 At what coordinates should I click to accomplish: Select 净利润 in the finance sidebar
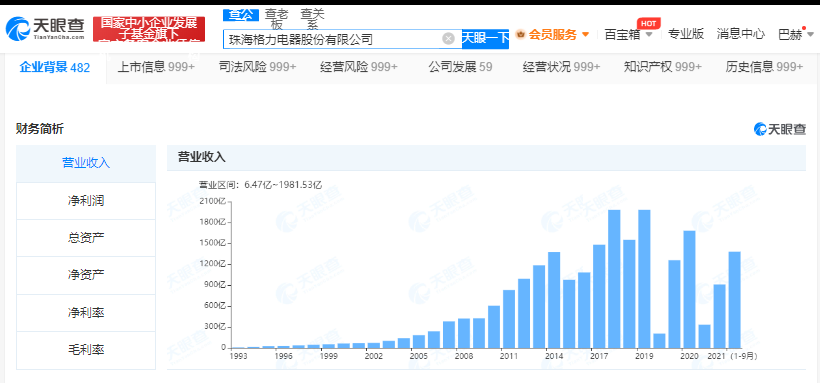(x=86, y=200)
